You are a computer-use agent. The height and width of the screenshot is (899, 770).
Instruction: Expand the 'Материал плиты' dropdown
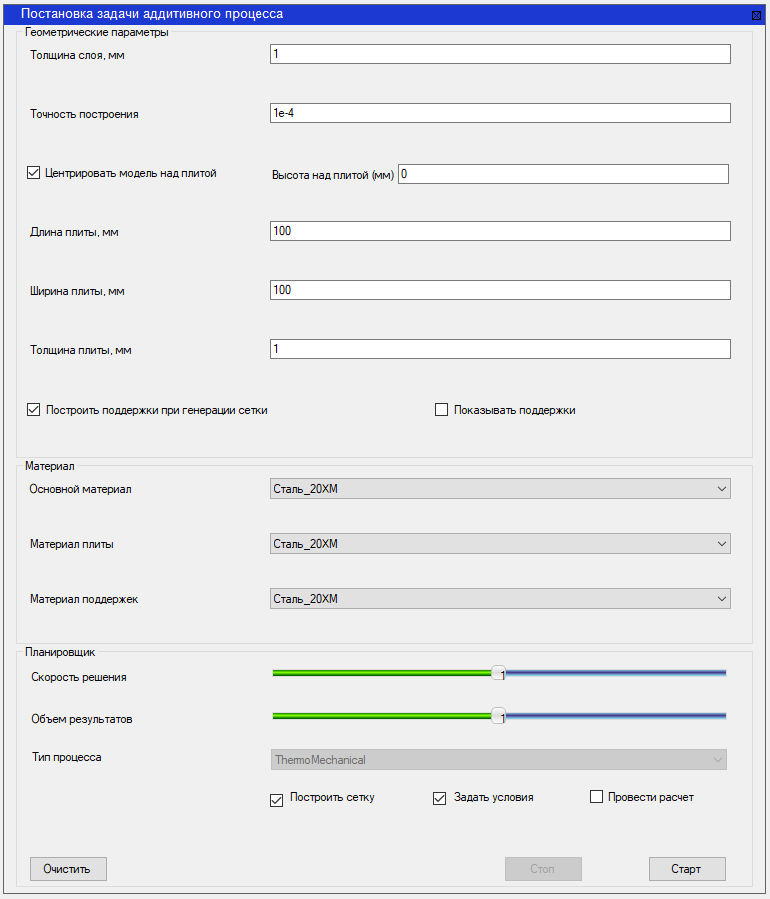(x=500, y=544)
